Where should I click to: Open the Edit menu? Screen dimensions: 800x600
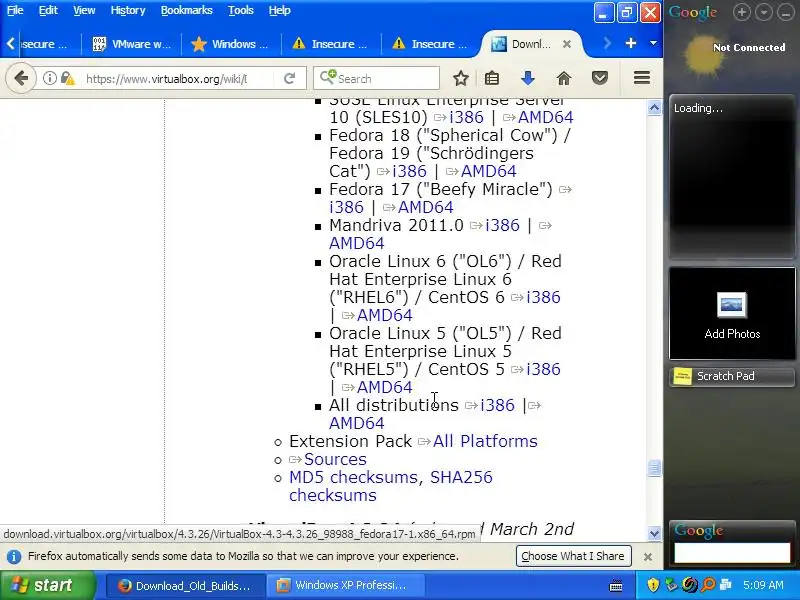coord(48,10)
